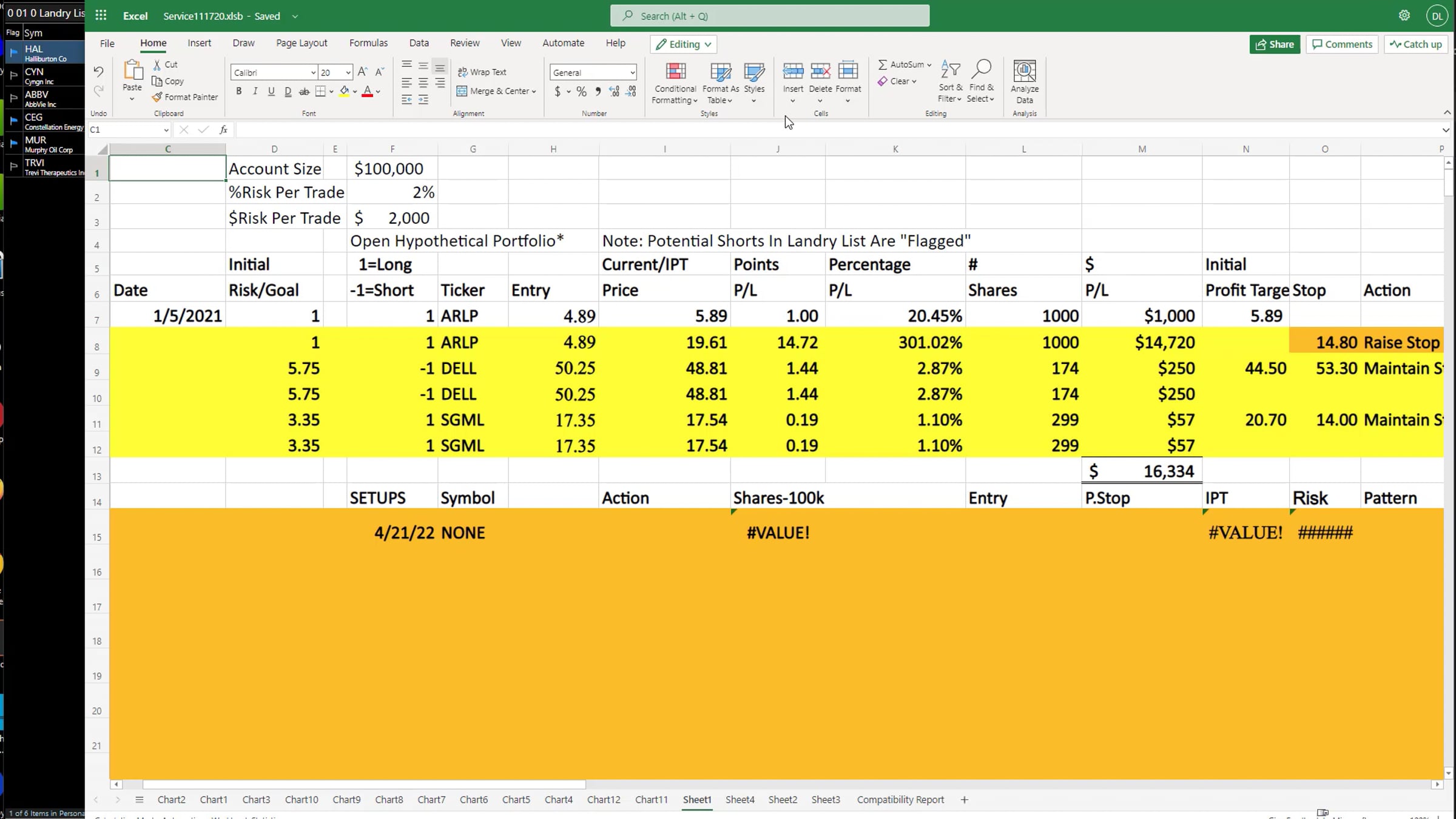The image size is (1456, 819).
Task: Open the file name options dropdown
Action: click(295, 16)
